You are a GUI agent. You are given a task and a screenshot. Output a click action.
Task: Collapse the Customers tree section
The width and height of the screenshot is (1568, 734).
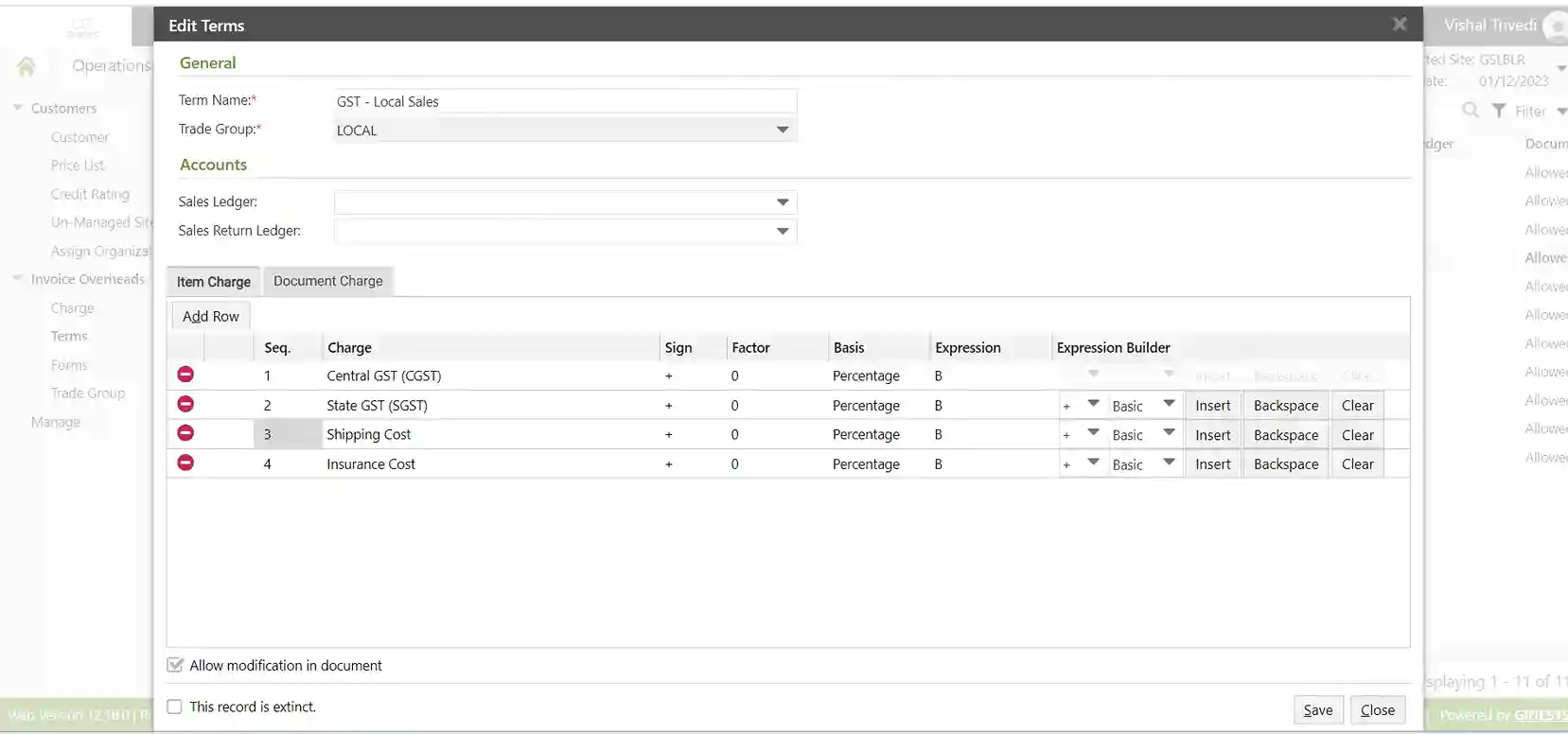(x=18, y=108)
